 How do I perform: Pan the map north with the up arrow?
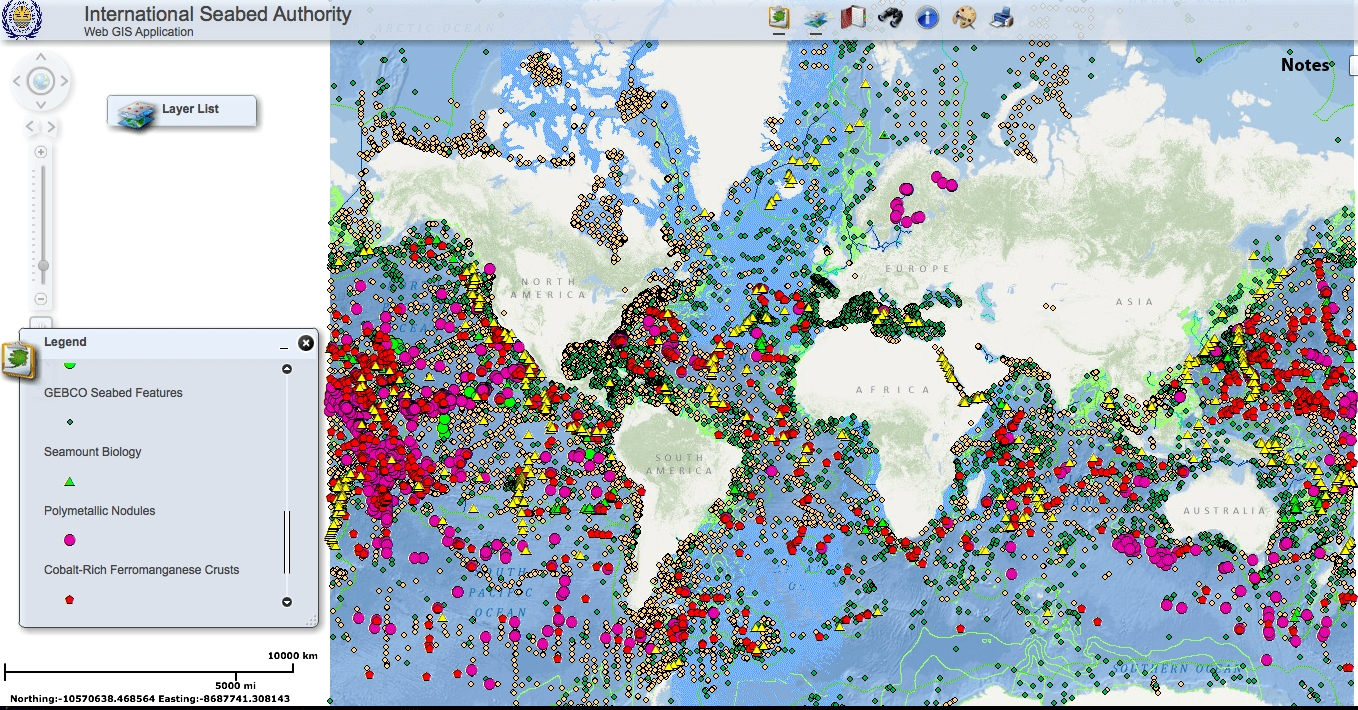[40, 56]
